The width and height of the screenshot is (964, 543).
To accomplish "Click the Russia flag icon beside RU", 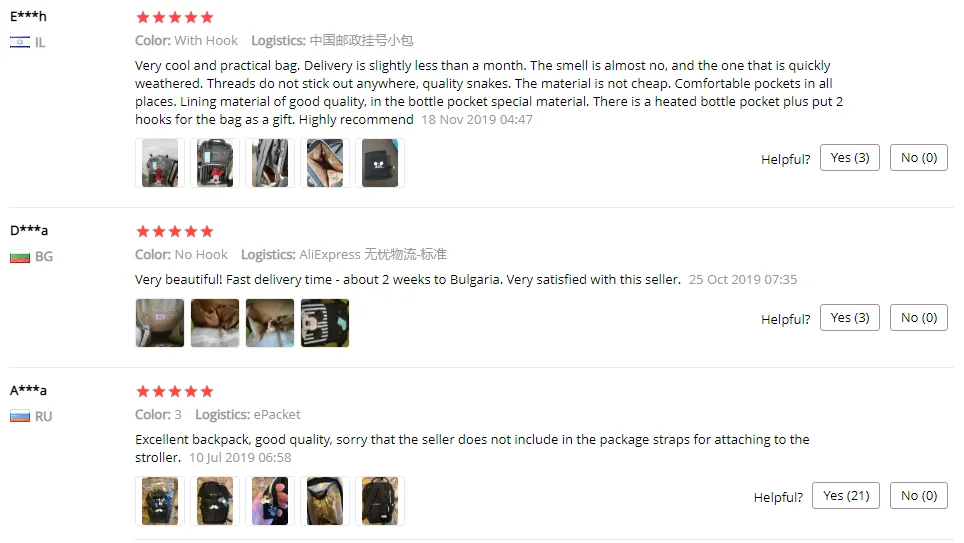I will (20, 416).
